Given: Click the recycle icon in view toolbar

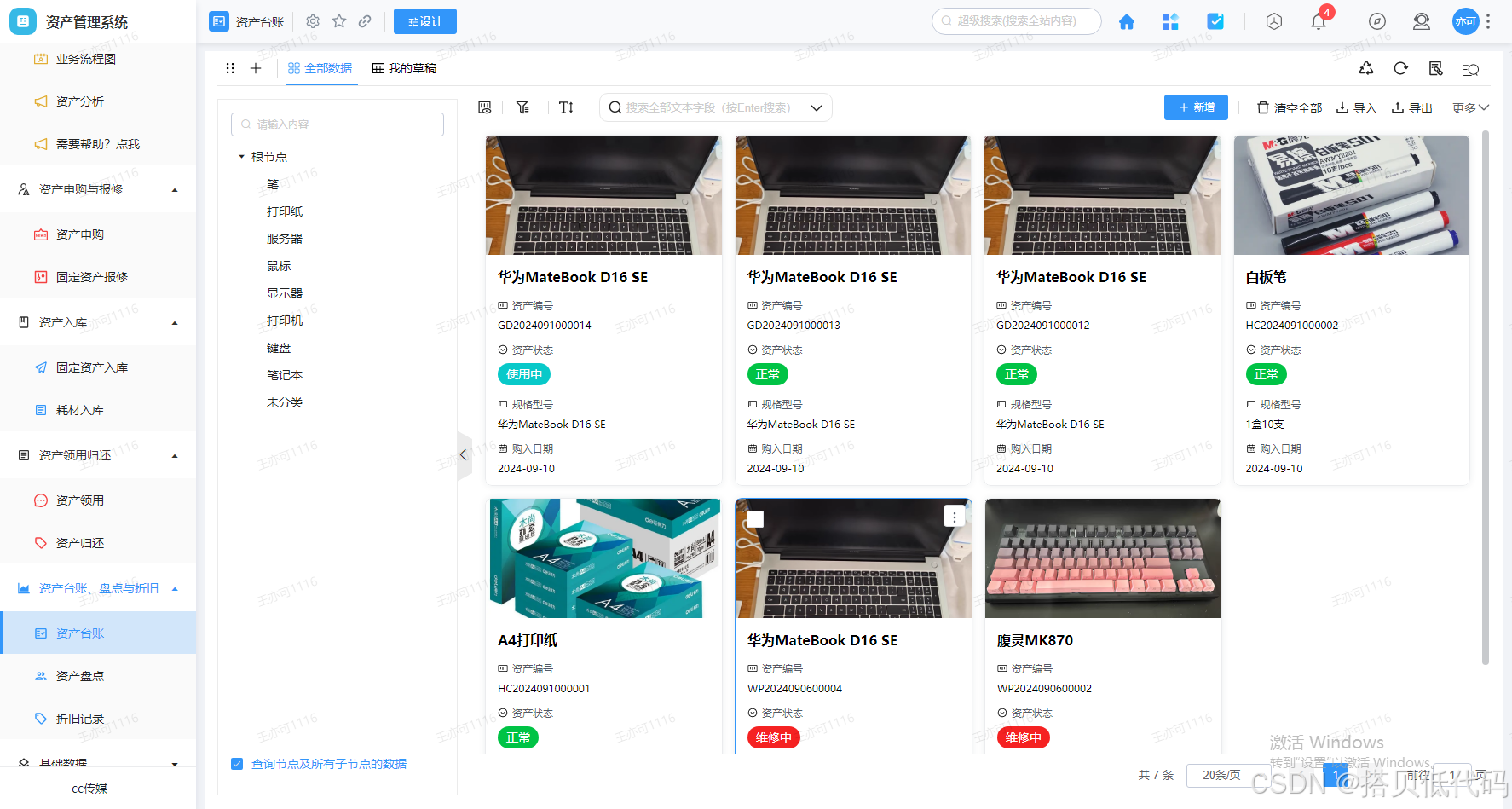Looking at the screenshot, I should click(x=1366, y=68).
